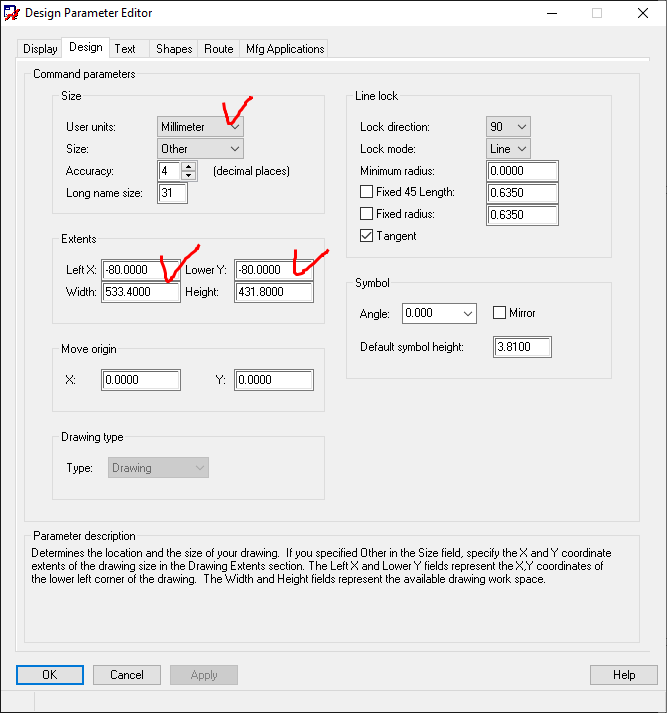Toggle the Mirror checkbox

pyautogui.click(x=499, y=312)
